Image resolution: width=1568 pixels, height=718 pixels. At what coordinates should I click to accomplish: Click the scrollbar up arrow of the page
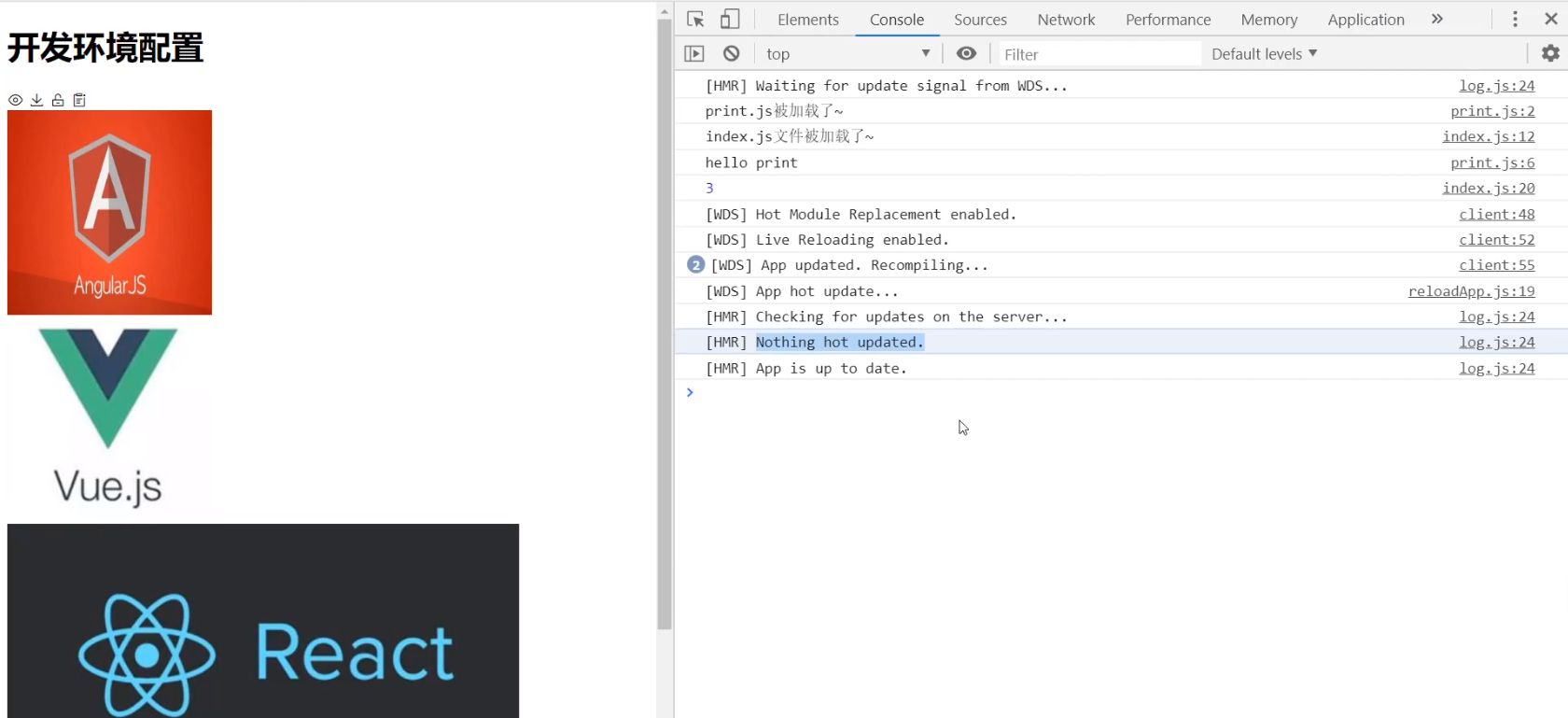click(665, 11)
